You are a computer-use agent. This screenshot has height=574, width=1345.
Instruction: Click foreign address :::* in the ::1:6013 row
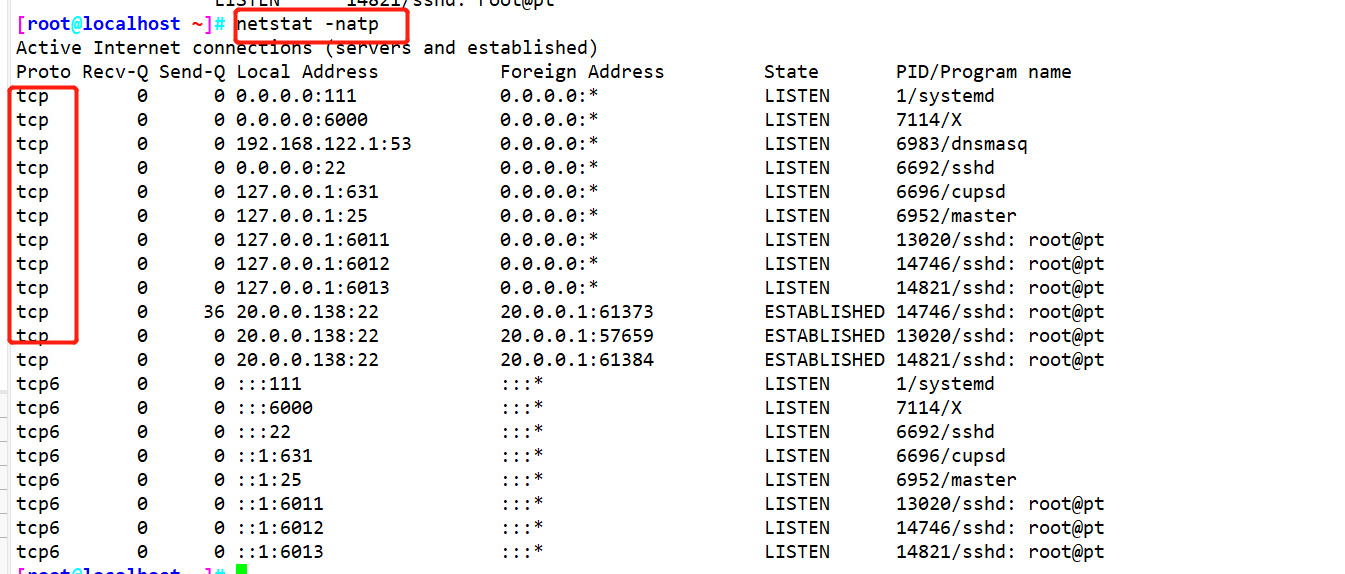pos(522,552)
